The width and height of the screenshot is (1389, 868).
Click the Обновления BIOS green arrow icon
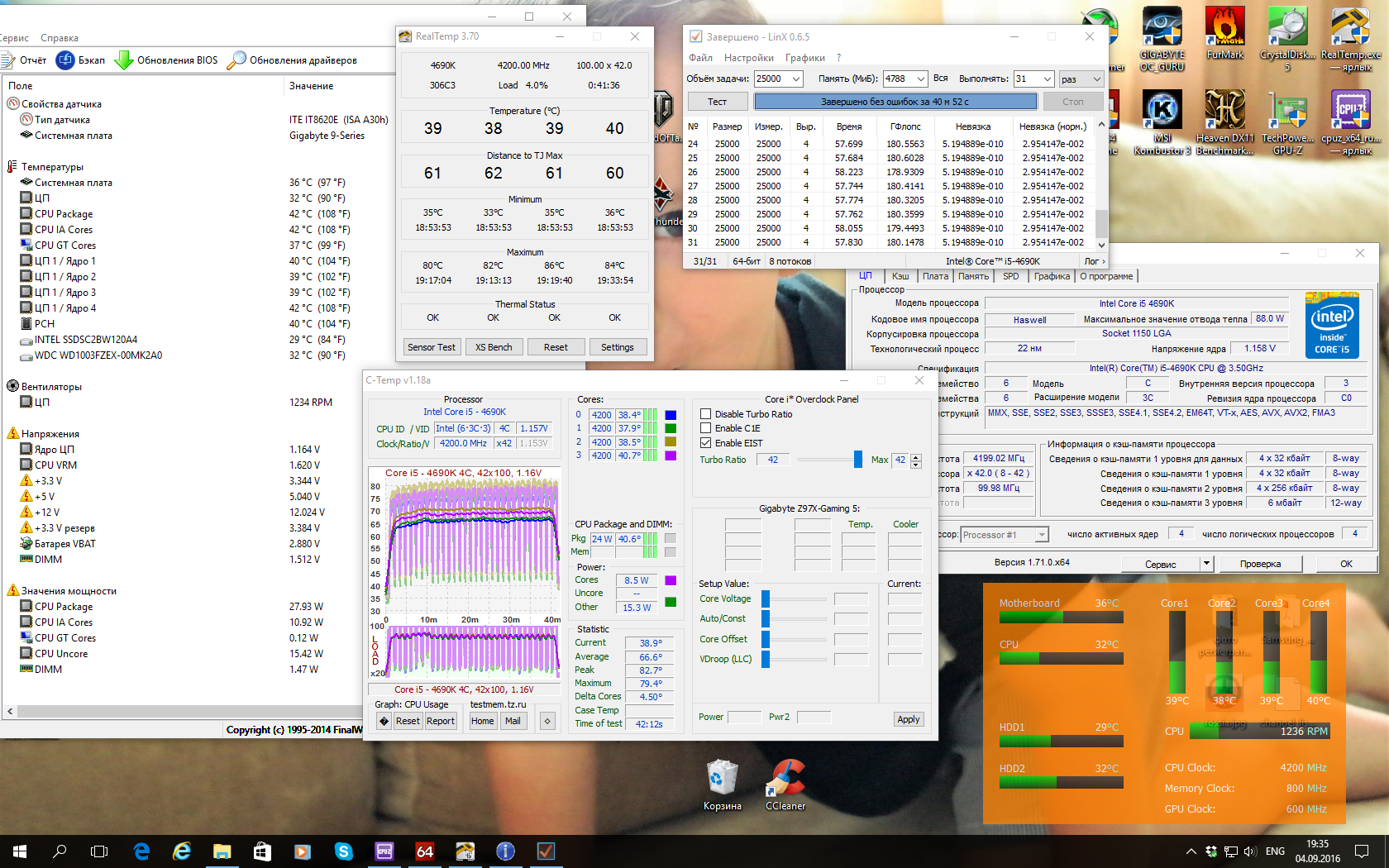tap(124, 60)
